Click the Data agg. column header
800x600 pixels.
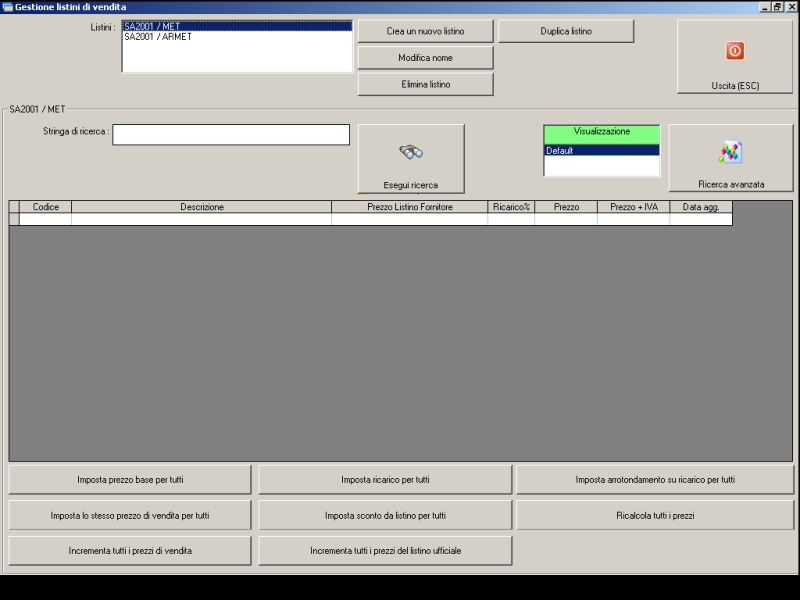701,207
